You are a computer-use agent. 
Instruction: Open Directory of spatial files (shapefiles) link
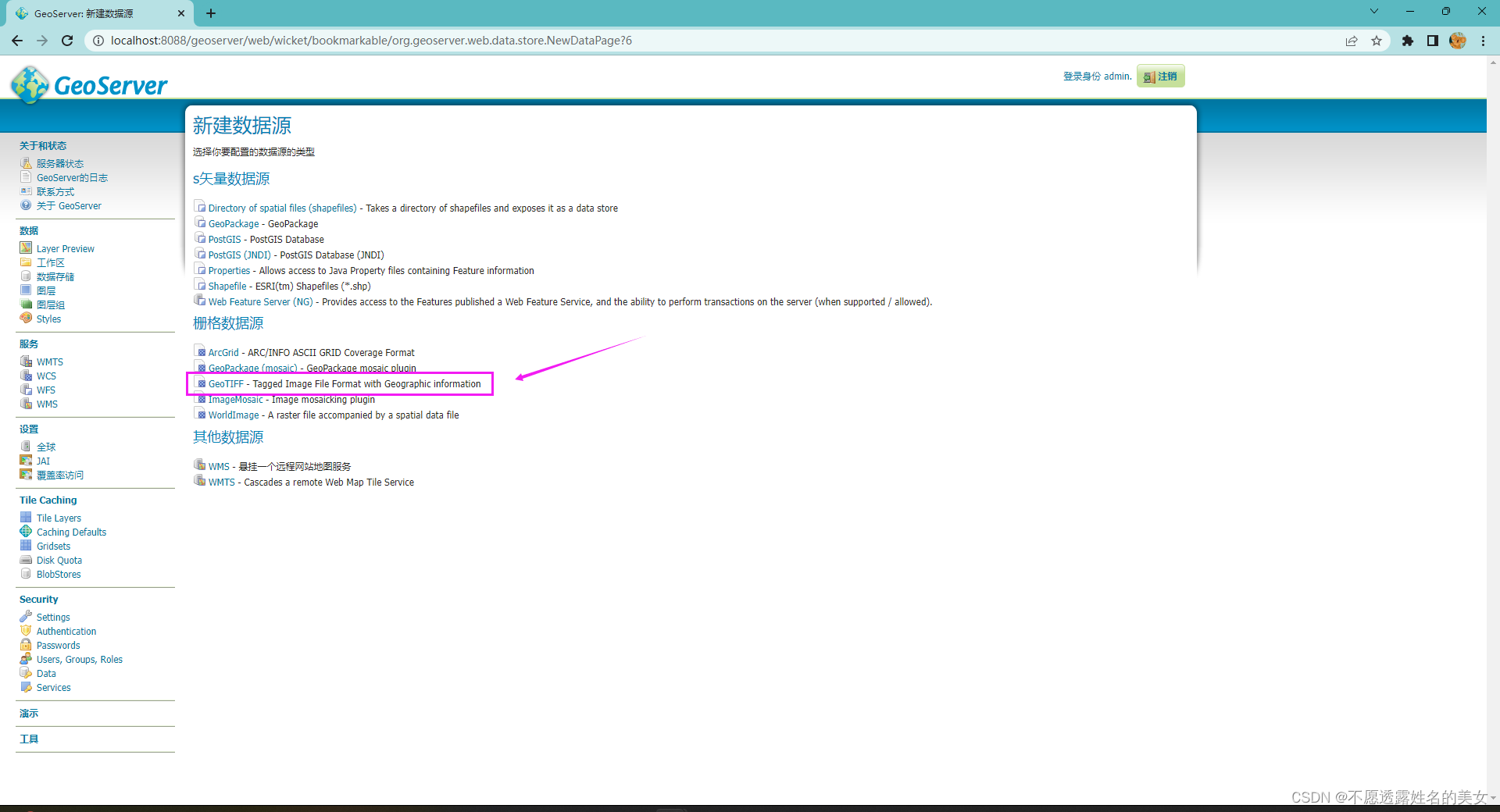pos(282,208)
